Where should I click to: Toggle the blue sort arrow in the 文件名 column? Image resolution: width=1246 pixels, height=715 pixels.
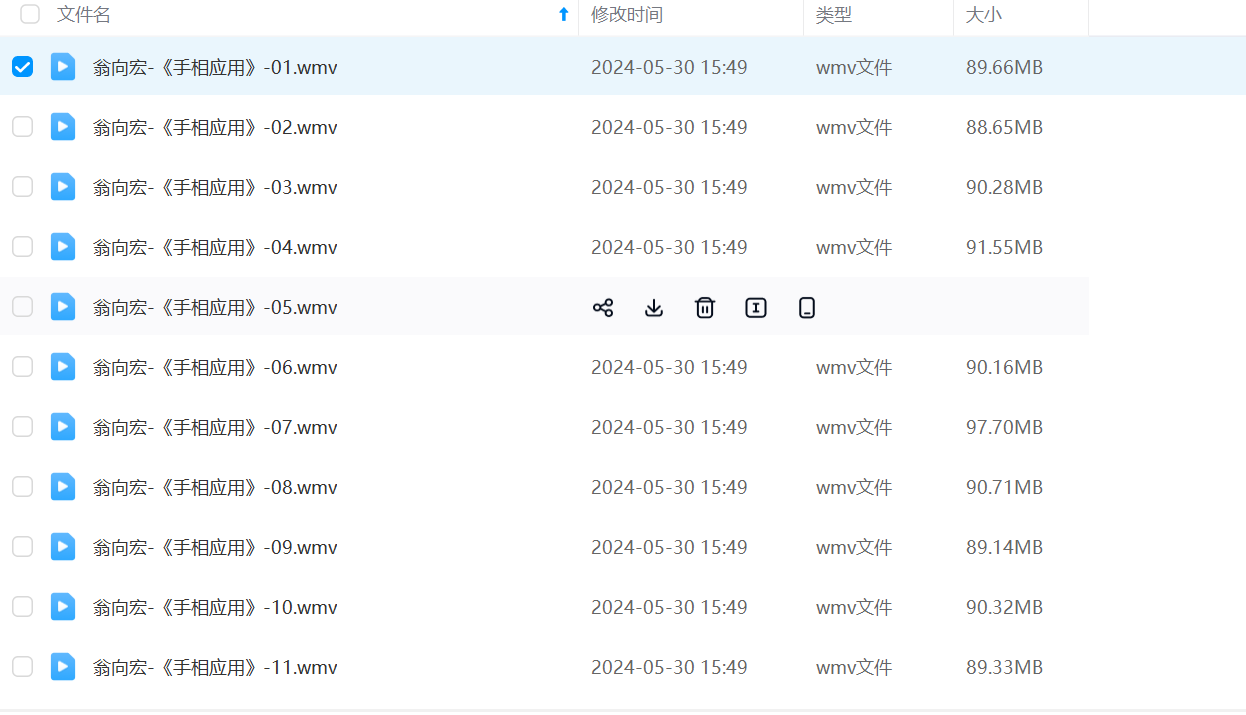click(x=563, y=14)
